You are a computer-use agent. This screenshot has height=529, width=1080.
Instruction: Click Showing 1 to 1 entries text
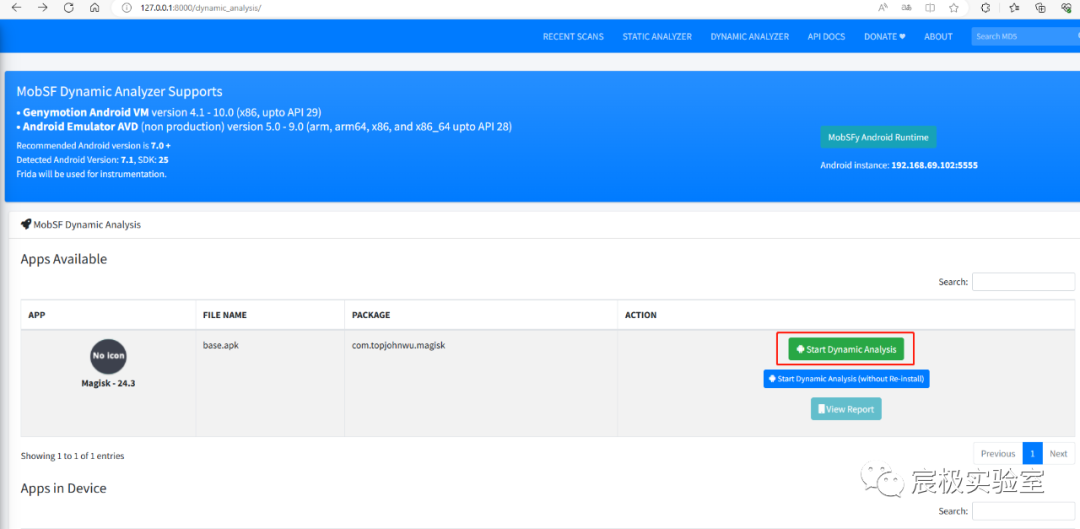click(x=72, y=455)
